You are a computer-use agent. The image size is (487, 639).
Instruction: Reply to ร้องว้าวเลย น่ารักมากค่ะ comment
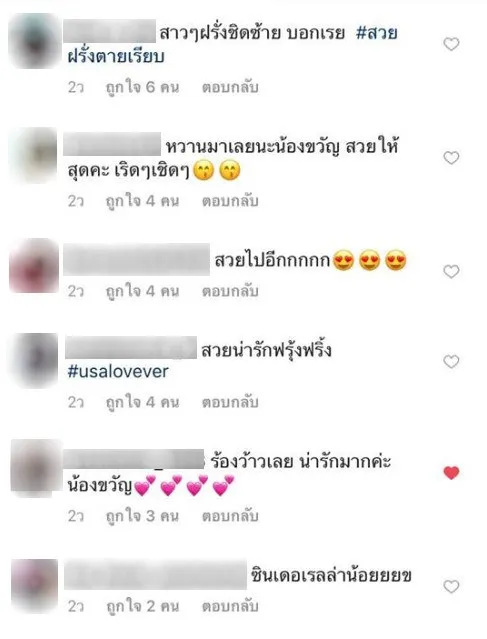click(x=230, y=516)
